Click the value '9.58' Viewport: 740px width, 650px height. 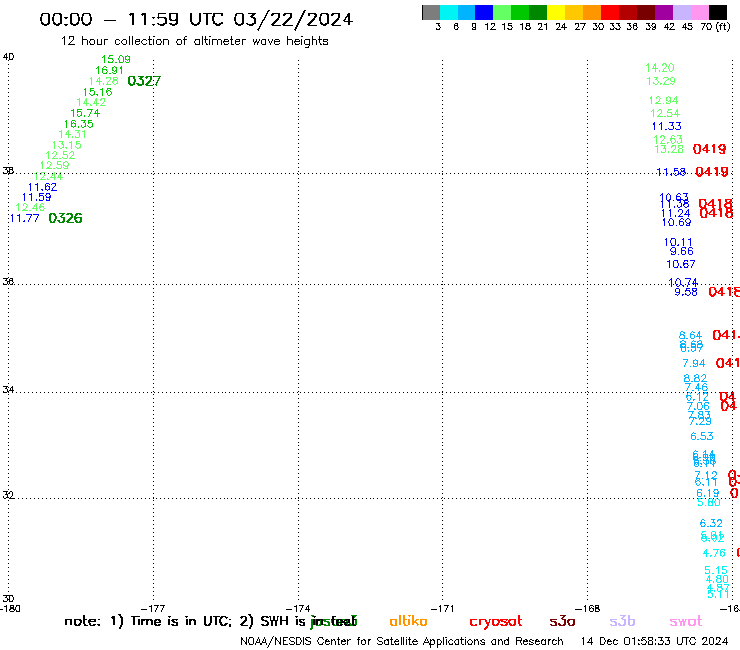point(686,292)
